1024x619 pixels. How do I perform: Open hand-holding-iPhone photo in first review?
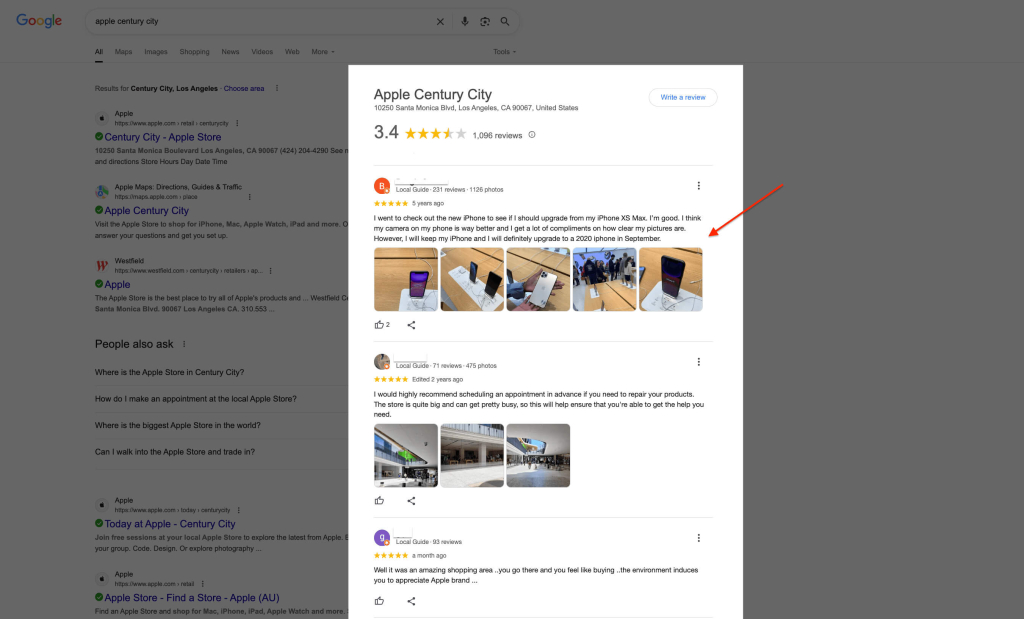[538, 279]
